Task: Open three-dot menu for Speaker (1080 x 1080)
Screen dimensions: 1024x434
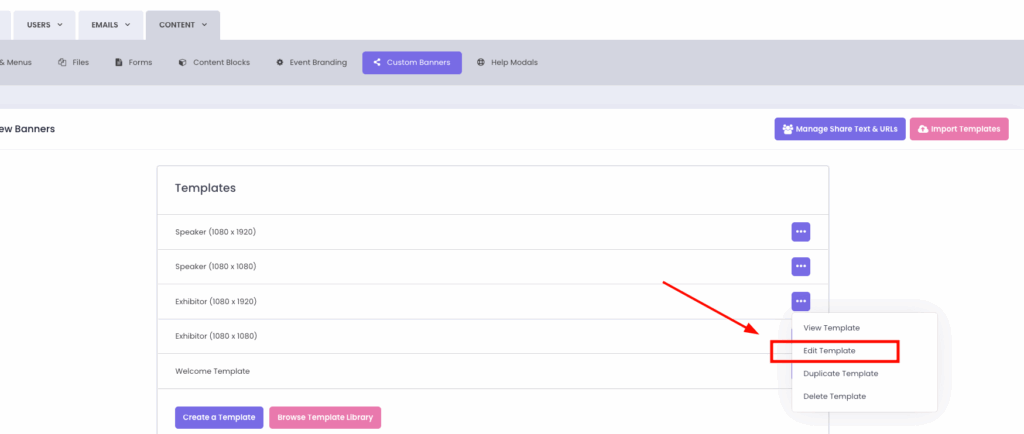Action: coord(800,267)
